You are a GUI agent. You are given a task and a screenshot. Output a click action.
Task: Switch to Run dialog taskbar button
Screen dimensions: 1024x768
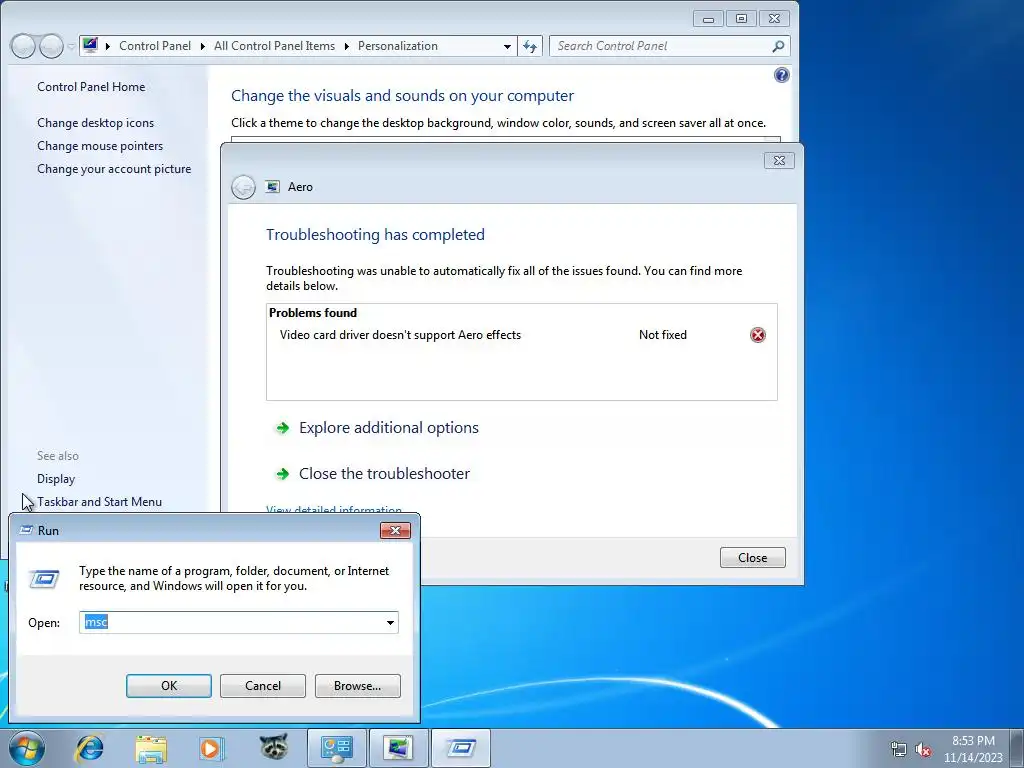tap(460, 748)
